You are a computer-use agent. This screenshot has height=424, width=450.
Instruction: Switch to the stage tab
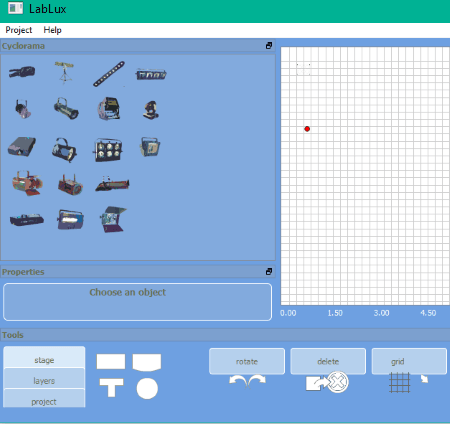tap(44, 358)
